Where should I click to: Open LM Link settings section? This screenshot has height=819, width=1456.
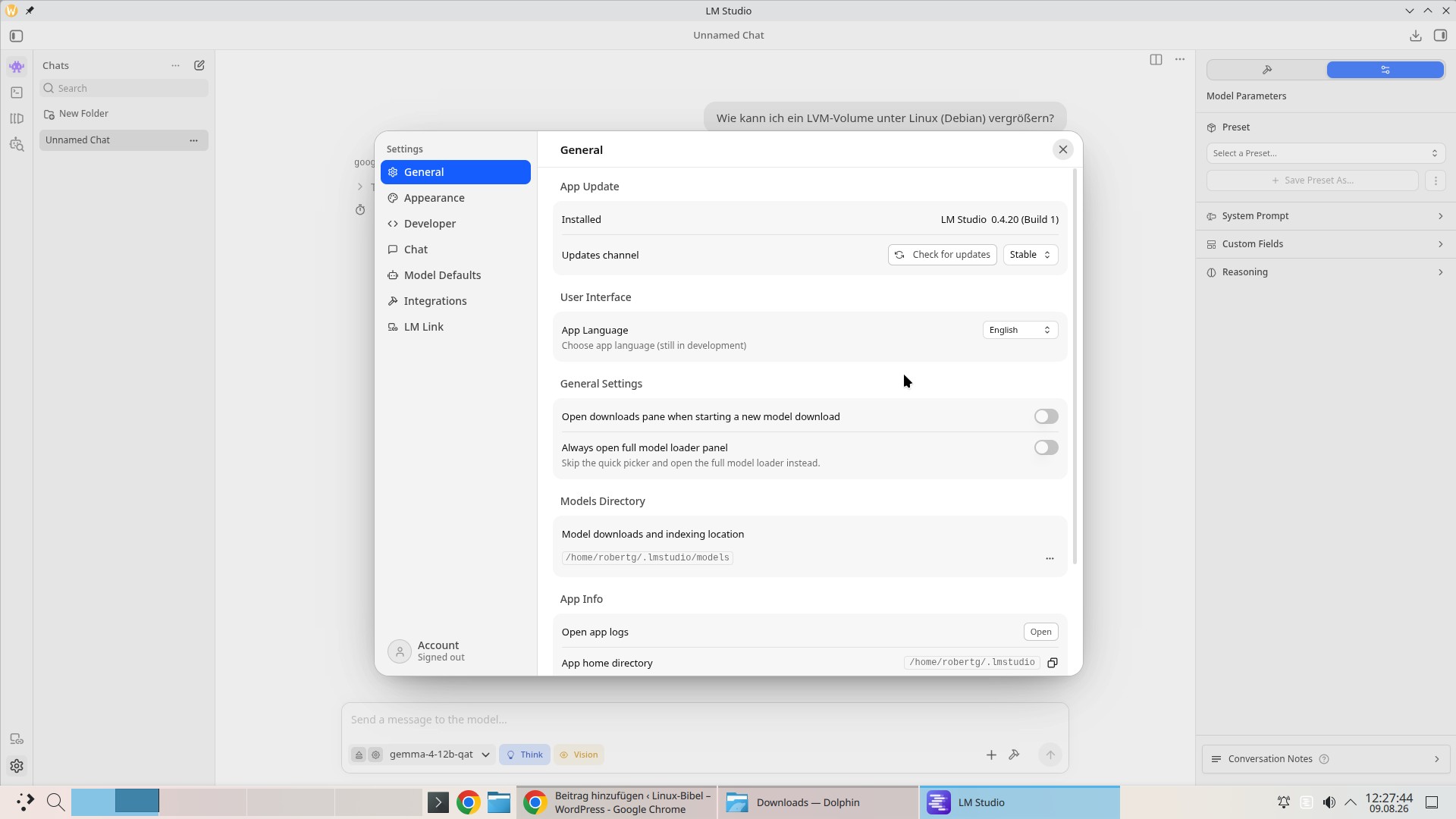[455, 327]
